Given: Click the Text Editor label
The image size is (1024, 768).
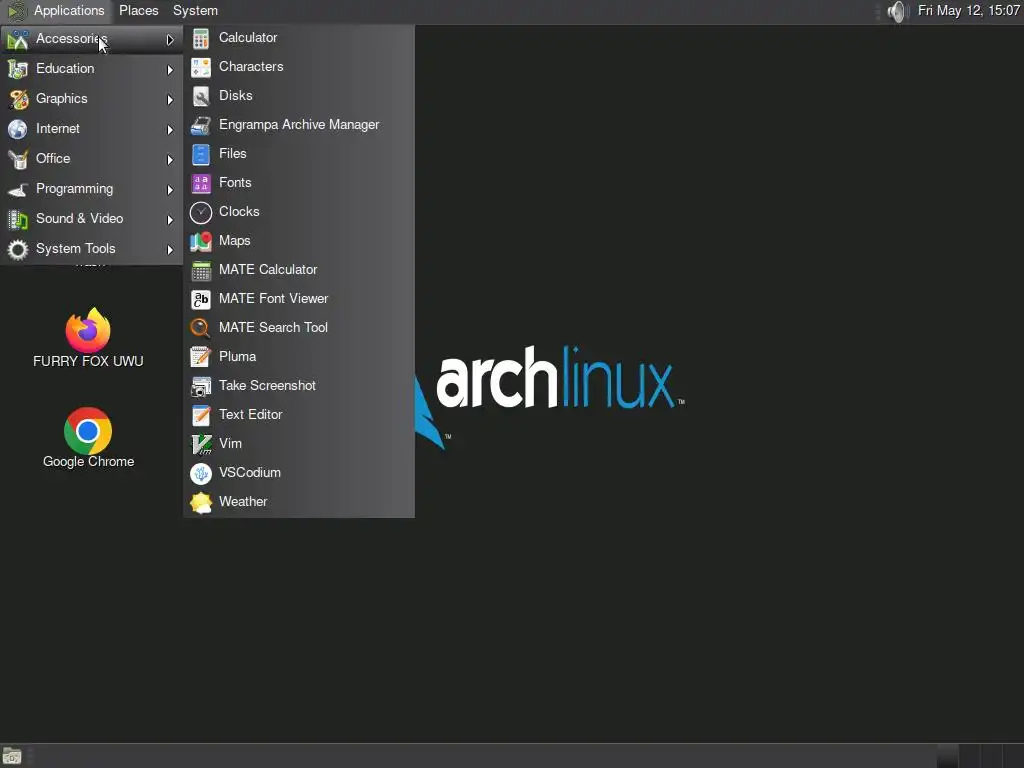Looking at the screenshot, I should coord(250,414).
